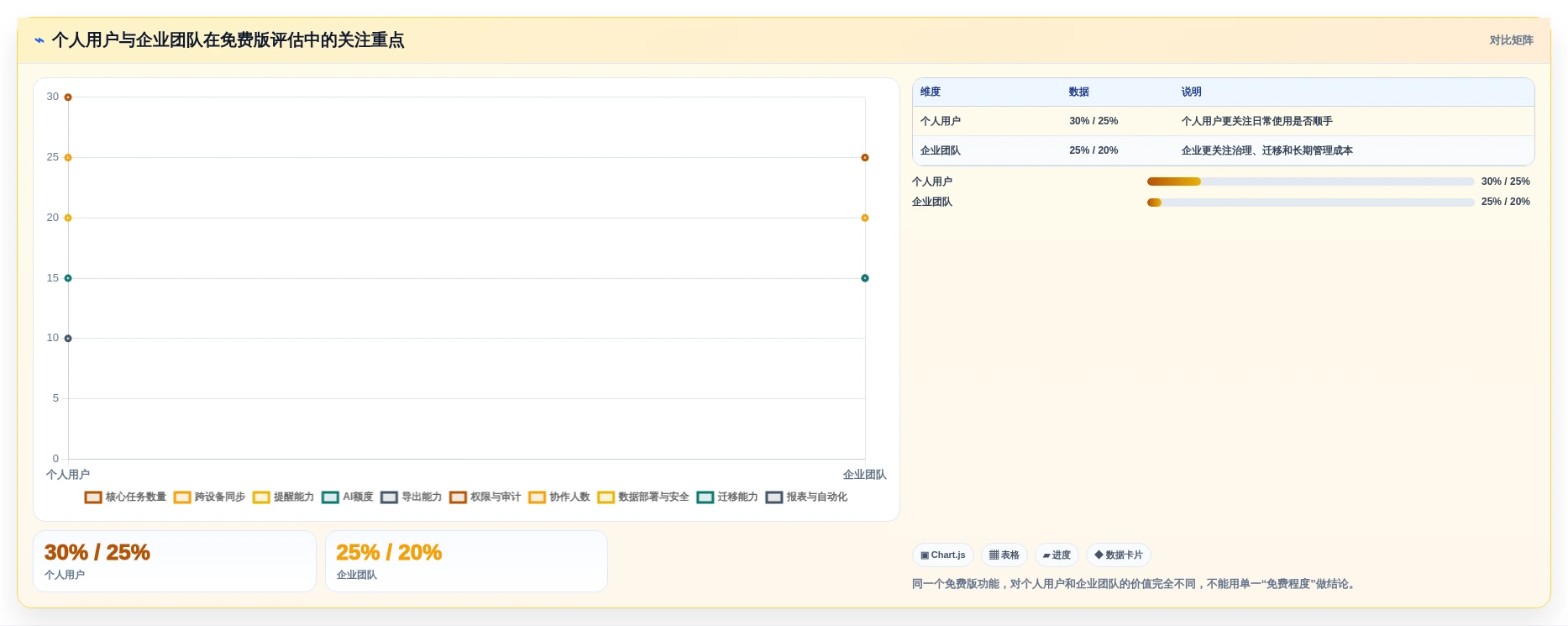Click the 25% / 20% value beside progress bar
This screenshot has width=1568, height=626.
tap(1506, 203)
